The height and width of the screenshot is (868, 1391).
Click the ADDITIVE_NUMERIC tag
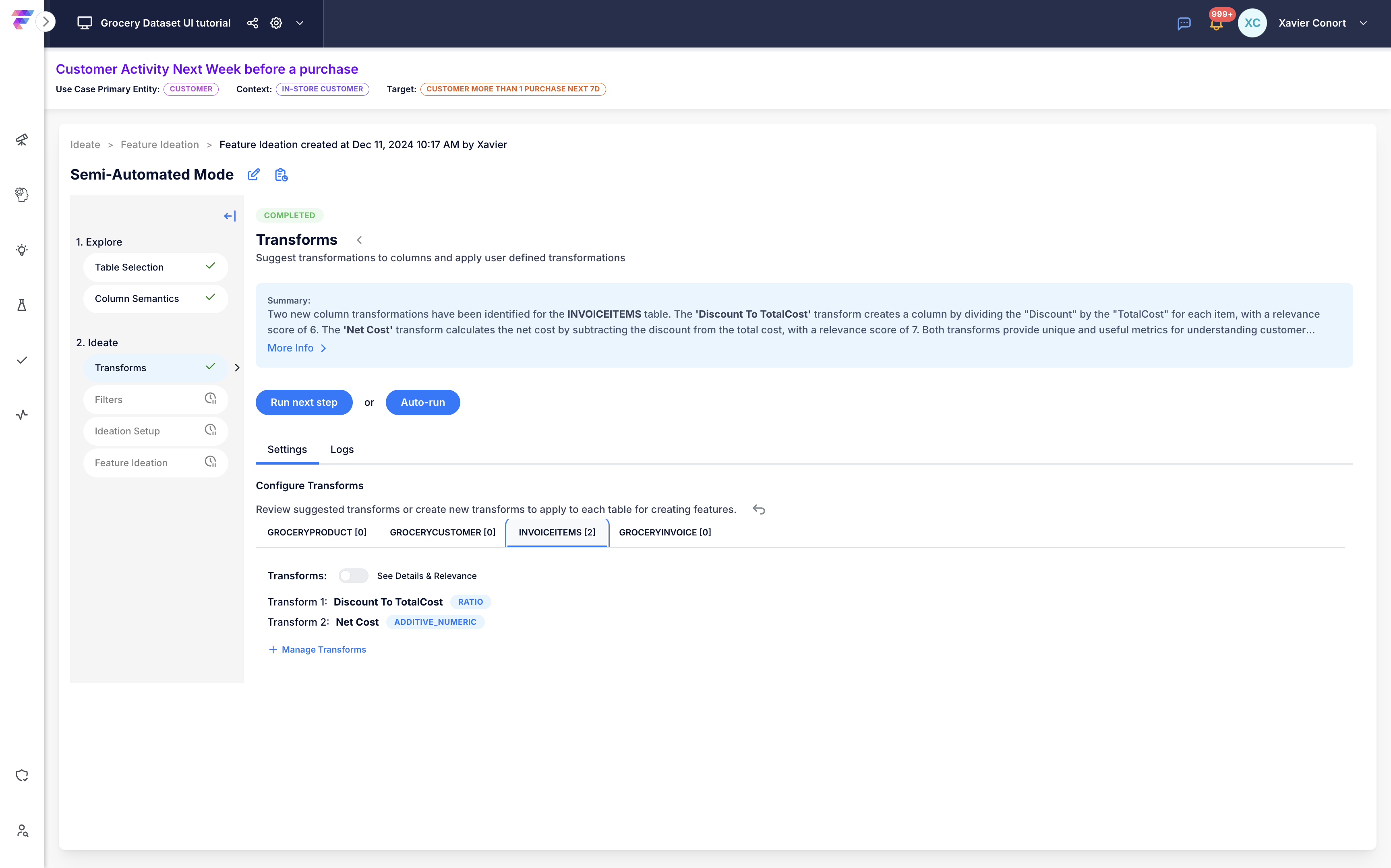click(x=435, y=622)
